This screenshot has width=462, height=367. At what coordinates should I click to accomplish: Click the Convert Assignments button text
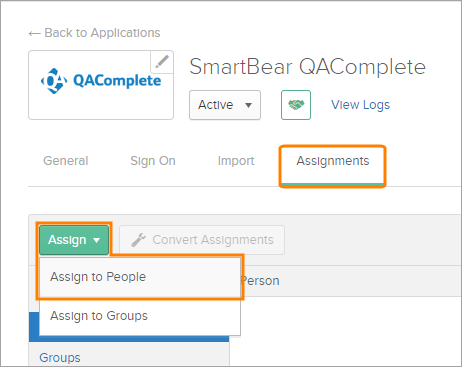pyautogui.click(x=213, y=240)
